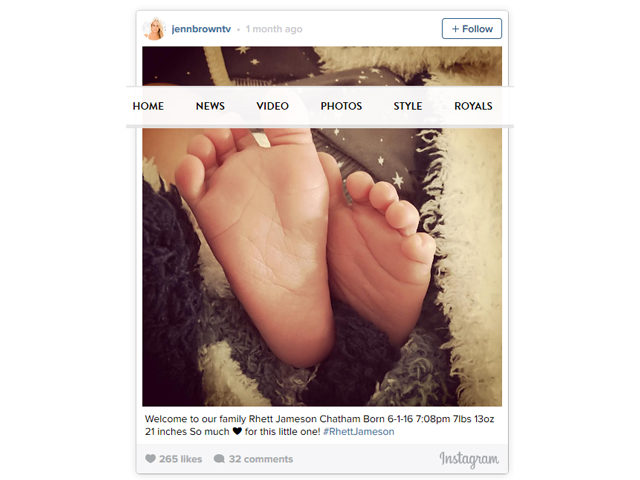
Task: Click the + Follow button
Action: click(472, 29)
